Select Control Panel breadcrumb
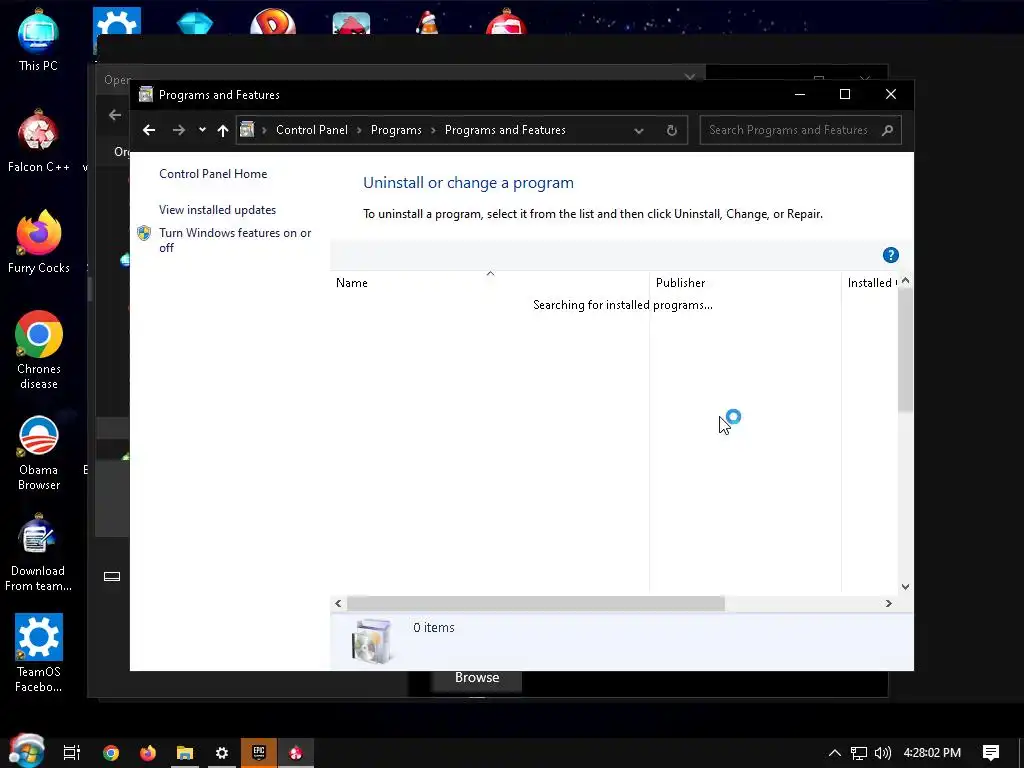Viewport: 1024px width, 768px height. click(312, 130)
